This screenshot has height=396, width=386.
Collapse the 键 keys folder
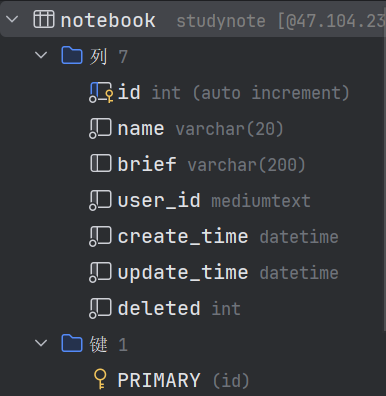(41, 343)
